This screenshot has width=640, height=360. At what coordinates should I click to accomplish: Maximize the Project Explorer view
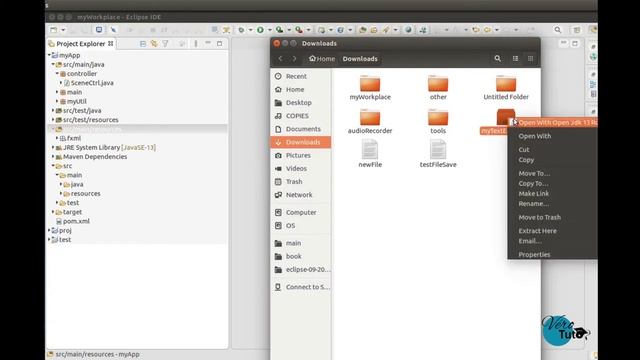[x=220, y=43]
